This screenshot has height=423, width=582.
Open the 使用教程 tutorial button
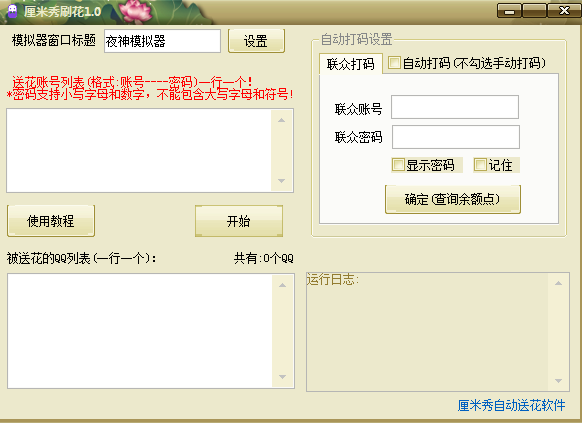pos(51,221)
